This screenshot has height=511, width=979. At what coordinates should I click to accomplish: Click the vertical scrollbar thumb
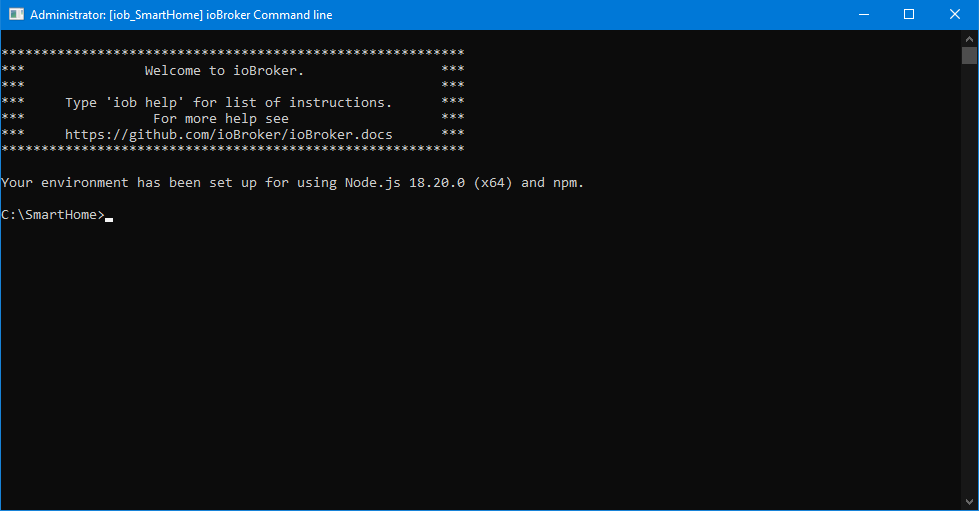click(969, 55)
